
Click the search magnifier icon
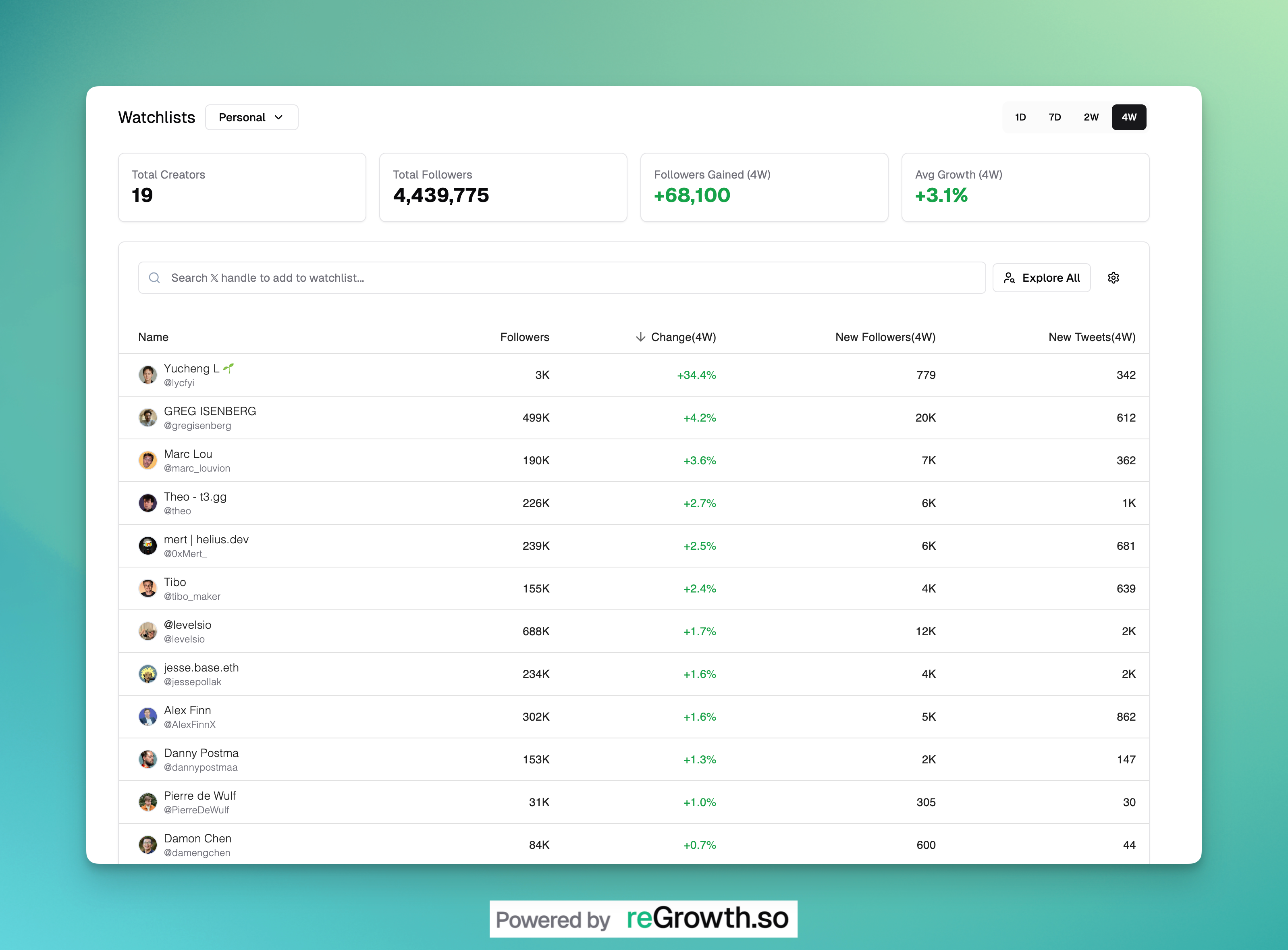coord(154,278)
